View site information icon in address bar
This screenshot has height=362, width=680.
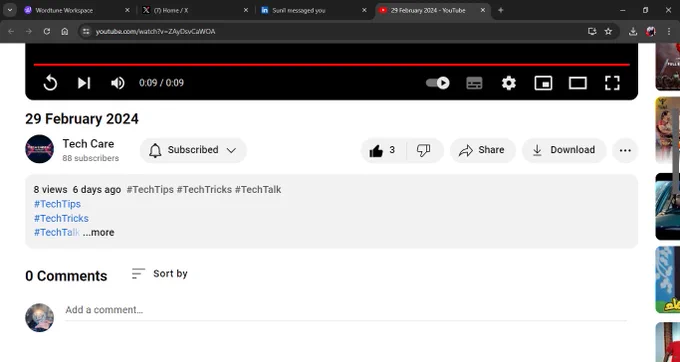click(86, 31)
